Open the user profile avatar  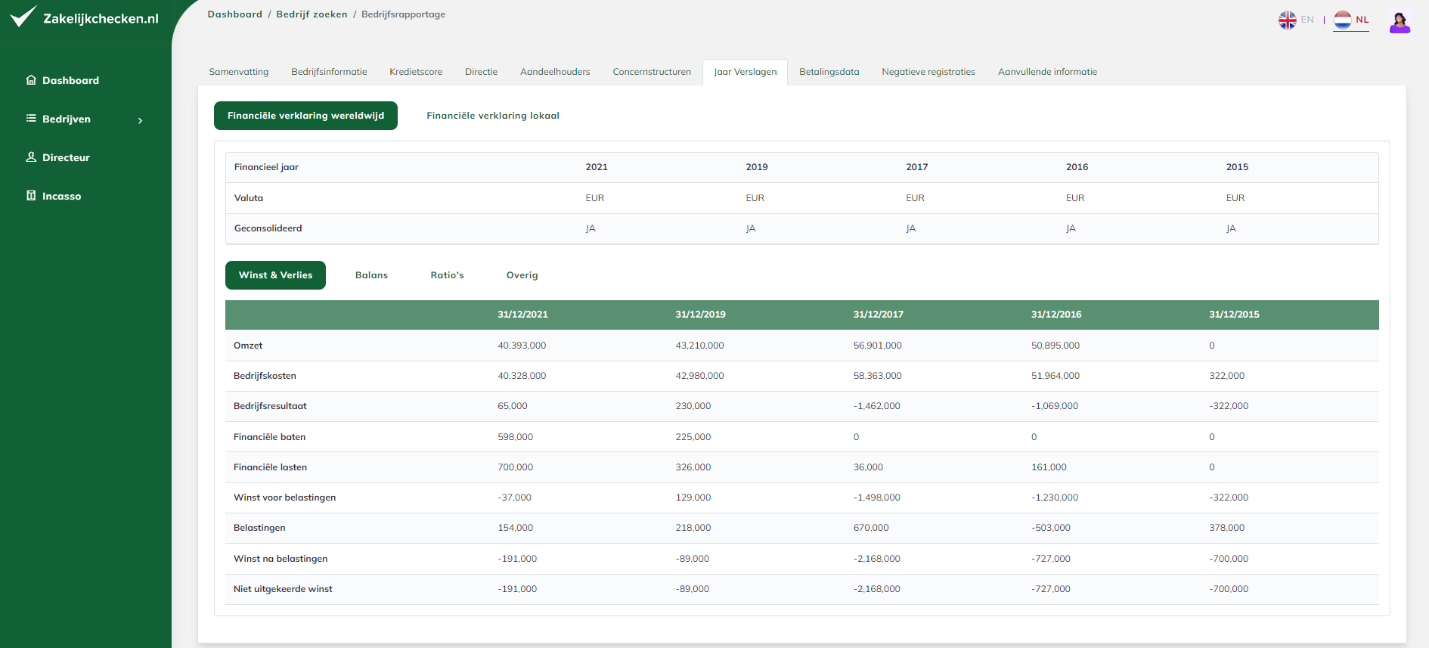point(1400,21)
